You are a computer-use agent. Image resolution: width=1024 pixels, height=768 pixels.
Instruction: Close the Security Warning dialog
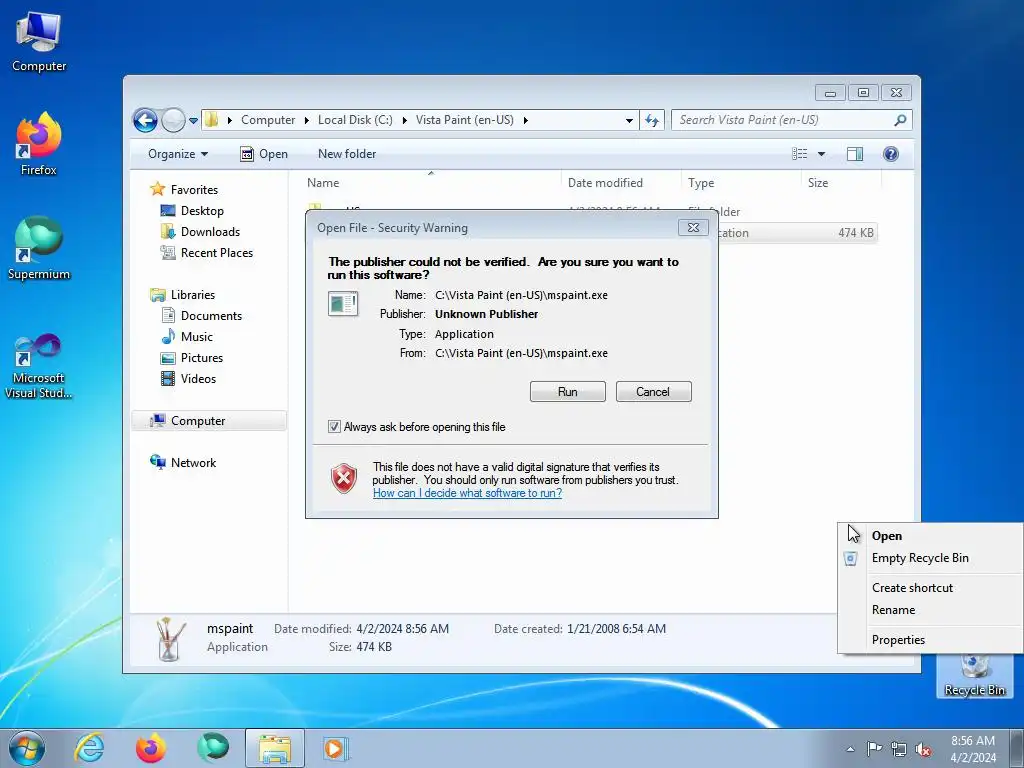694,227
